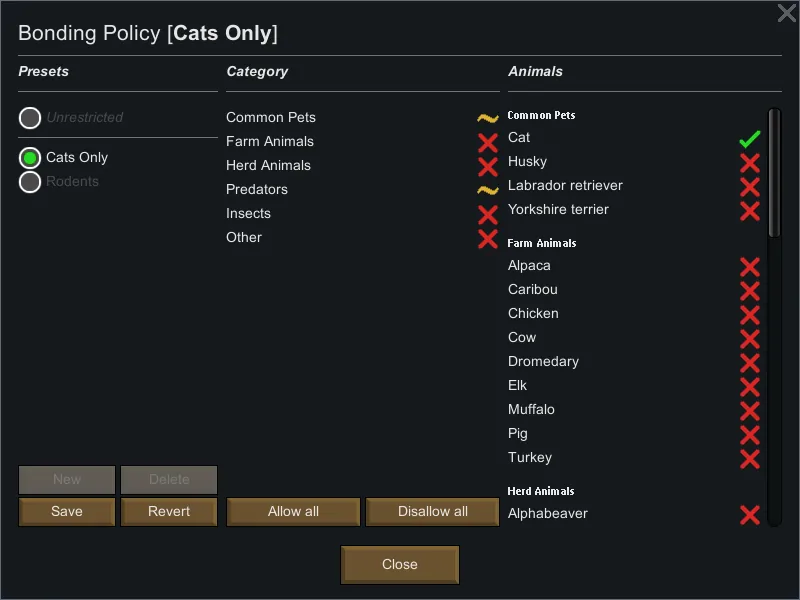Choose the Rodents preset radio button

(x=30, y=182)
